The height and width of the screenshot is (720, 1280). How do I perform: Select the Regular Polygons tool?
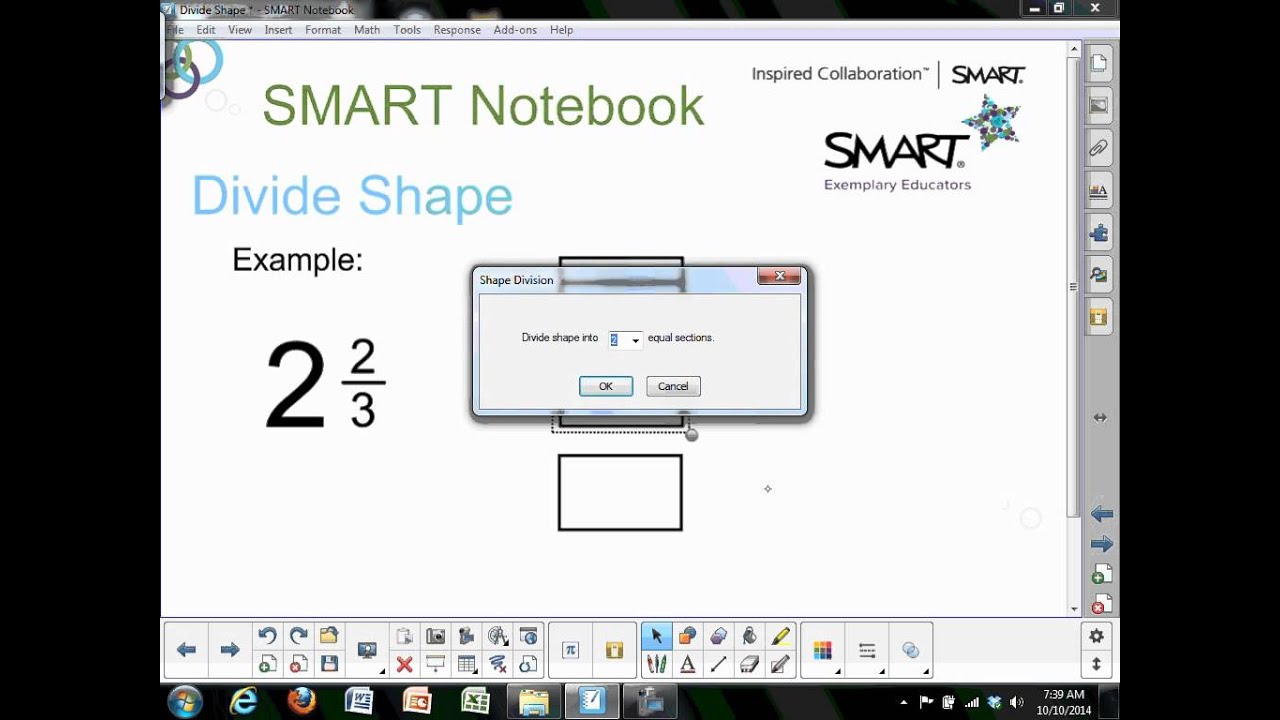(x=718, y=636)
